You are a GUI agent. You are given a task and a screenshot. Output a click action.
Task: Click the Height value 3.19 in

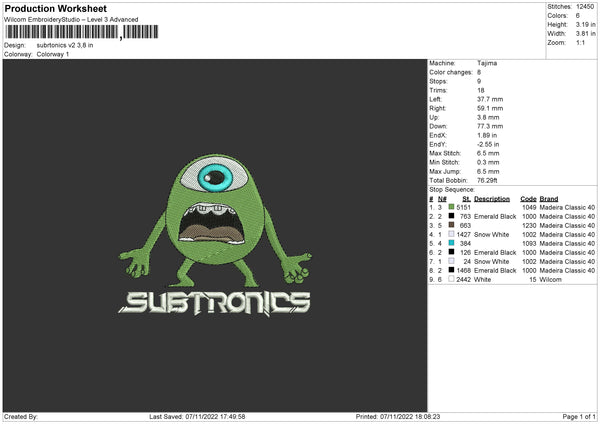tap(586, 24)
